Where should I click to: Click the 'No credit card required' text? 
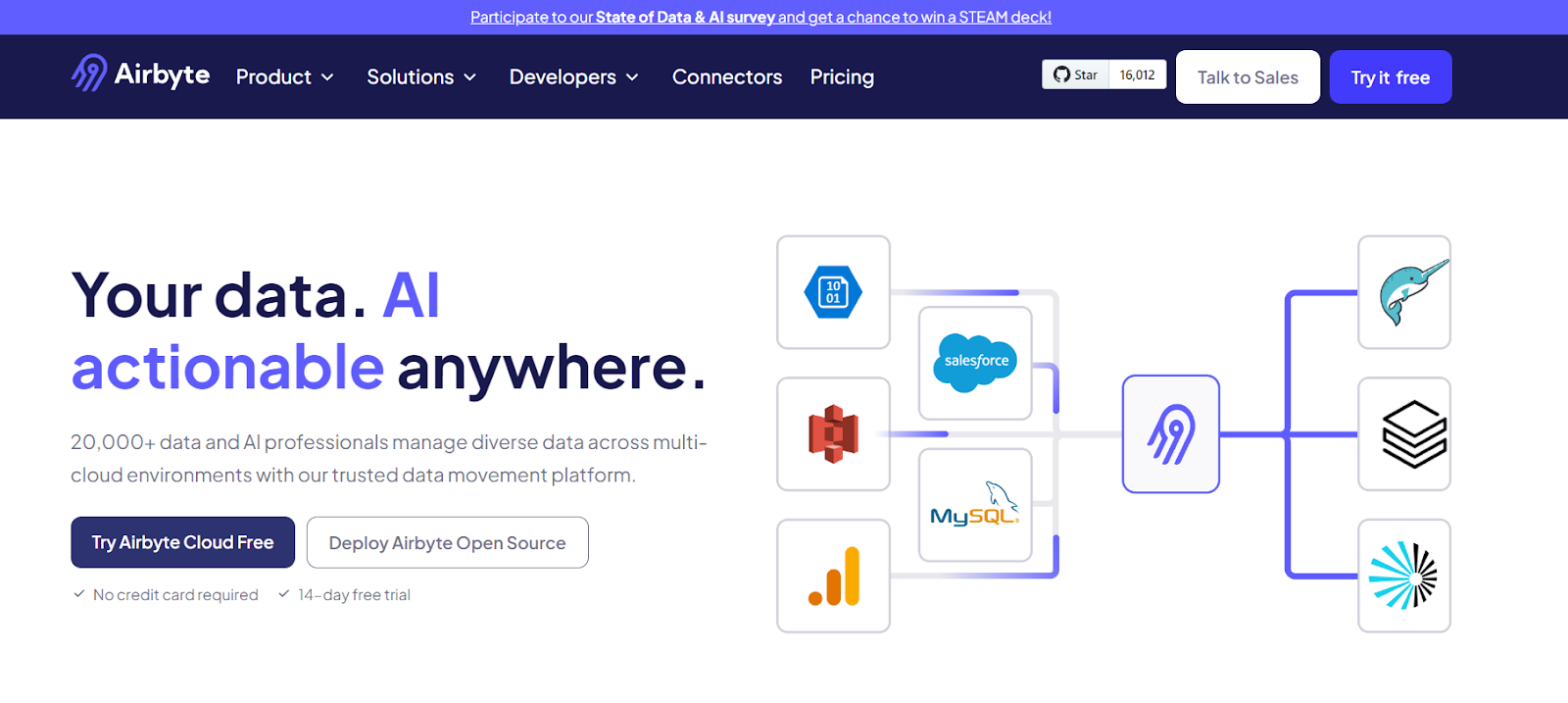coord(175,594)
